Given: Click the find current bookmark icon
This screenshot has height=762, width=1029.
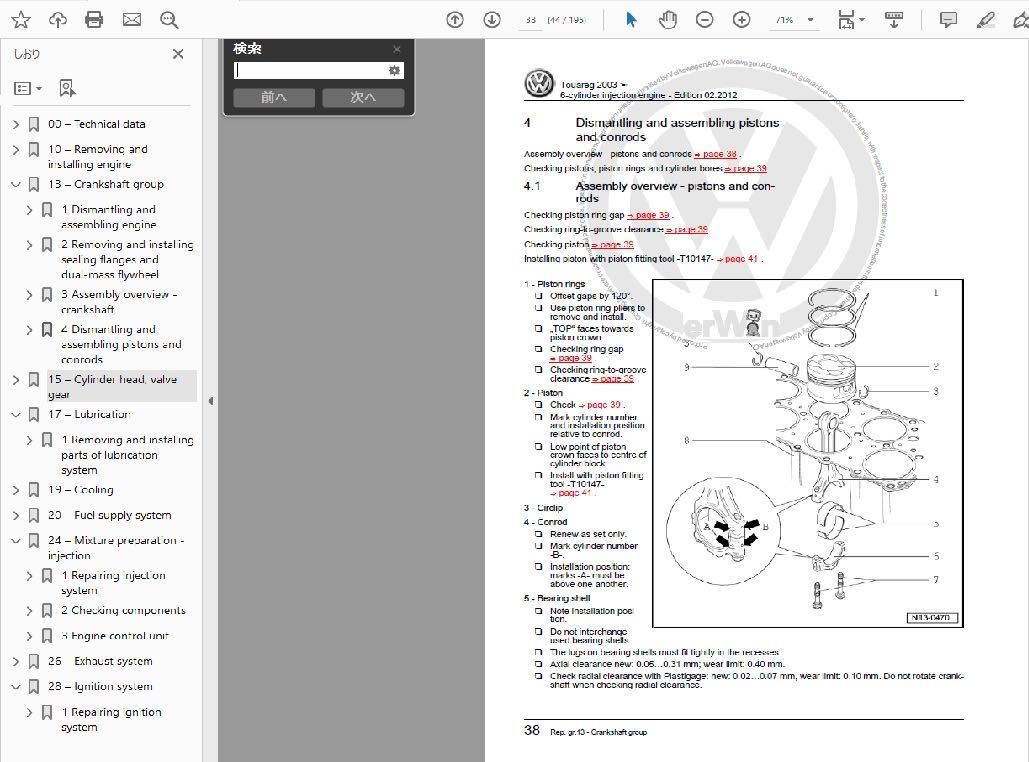Looking at the screenshot, I should click(67, 88).
